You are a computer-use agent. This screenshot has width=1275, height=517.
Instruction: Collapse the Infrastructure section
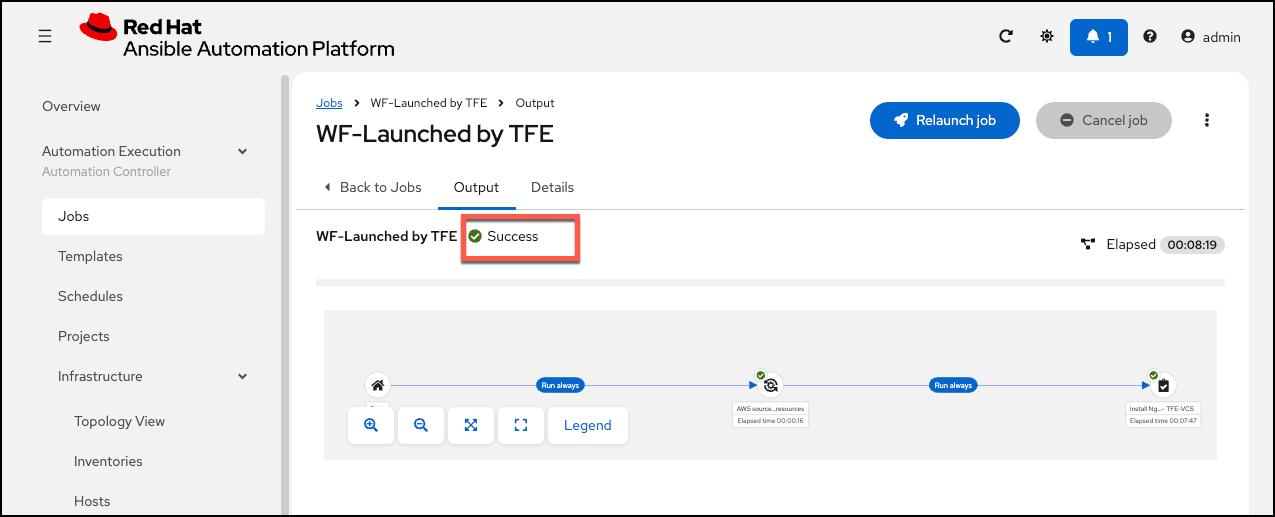point(242,376)
